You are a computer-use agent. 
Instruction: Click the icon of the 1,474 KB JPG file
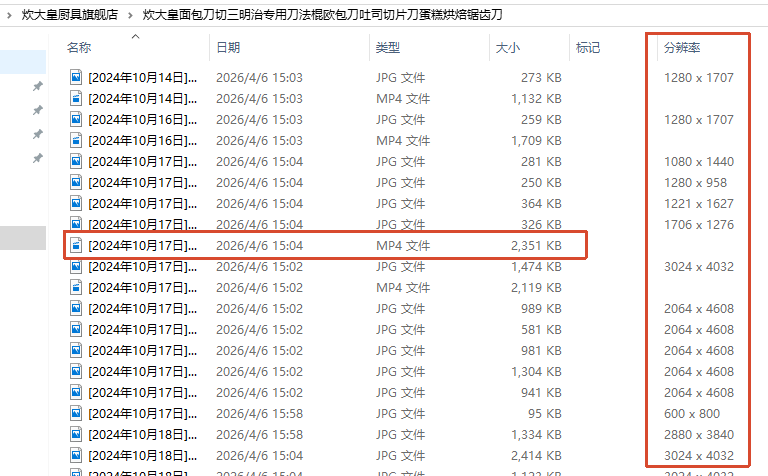pyautogui.click(x=75, y=266)
